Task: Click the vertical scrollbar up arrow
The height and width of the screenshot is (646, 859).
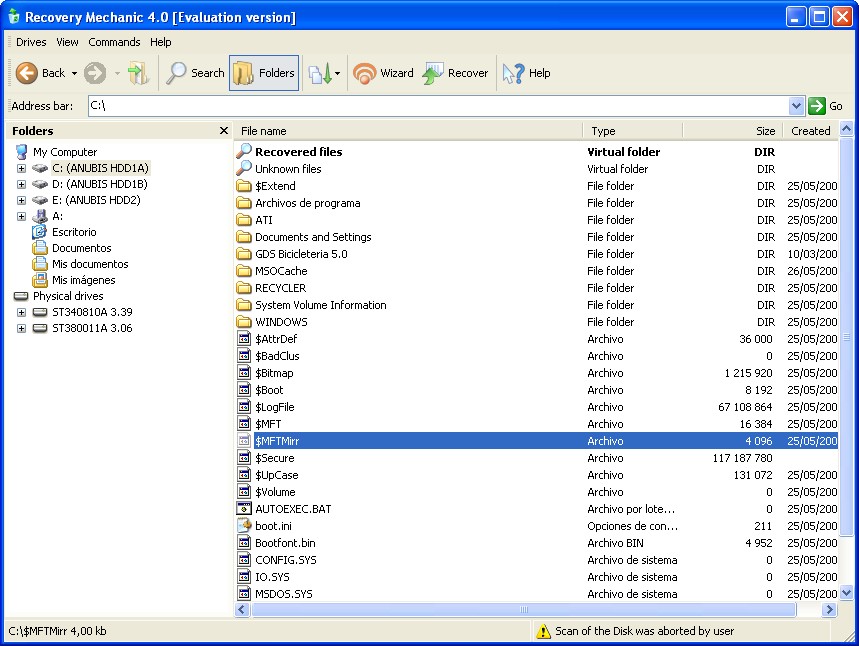Action: coord(846,129)
